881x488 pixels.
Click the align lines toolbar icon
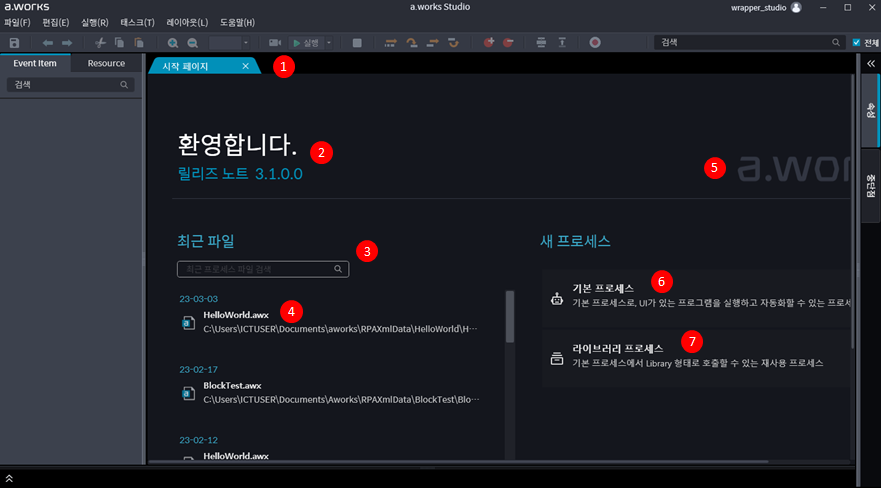pyautogui.click(x=541, y=43)
